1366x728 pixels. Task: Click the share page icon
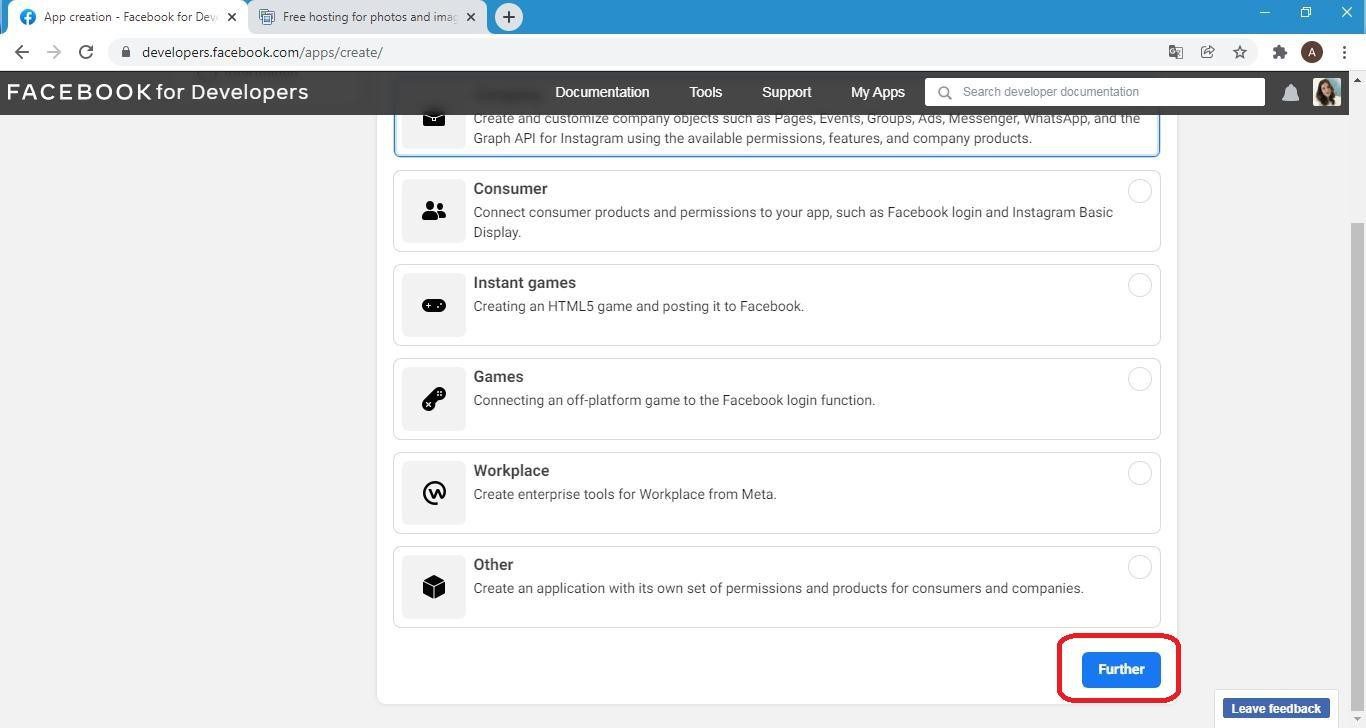pos(1208,52)
